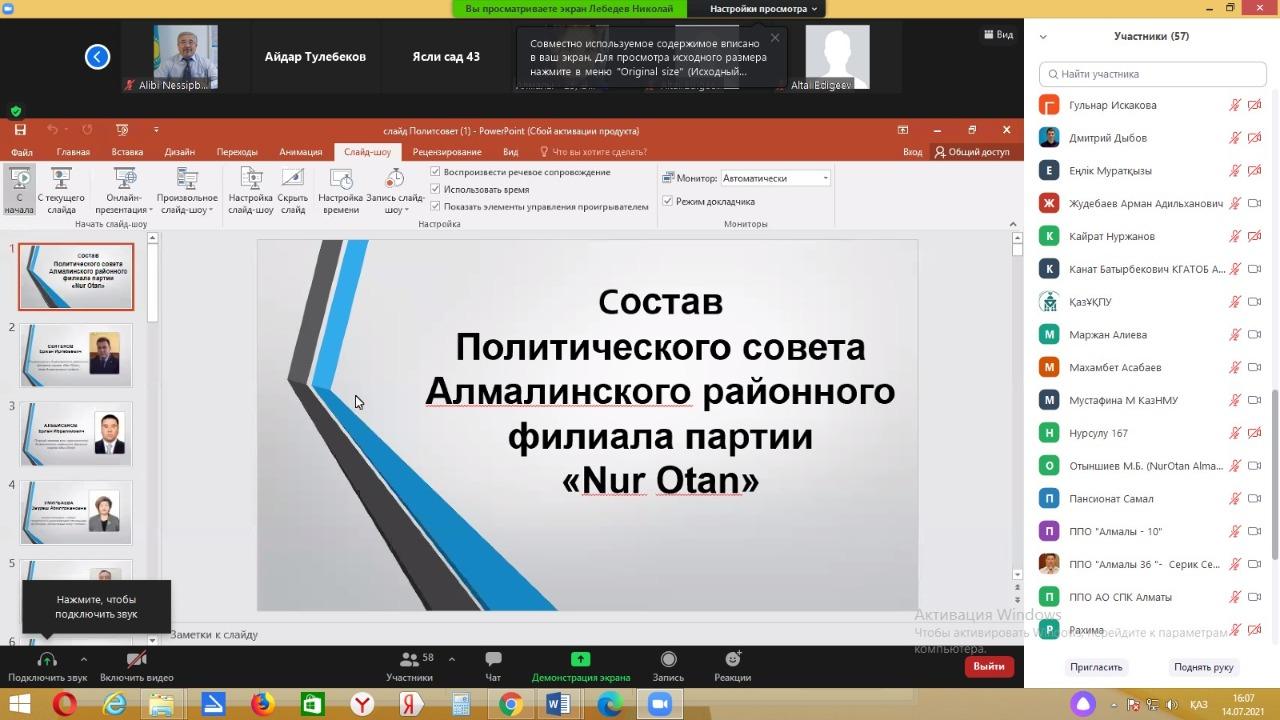The image size is (1280, 720).
Task: Toggle 'Воспроизвести речевое сопровождение' checkbox
Action: tap(436, 172)
